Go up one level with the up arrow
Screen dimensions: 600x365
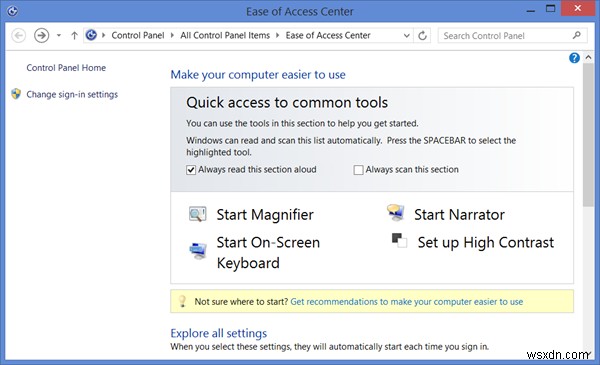pyautogui.click(x=74, y=36)
